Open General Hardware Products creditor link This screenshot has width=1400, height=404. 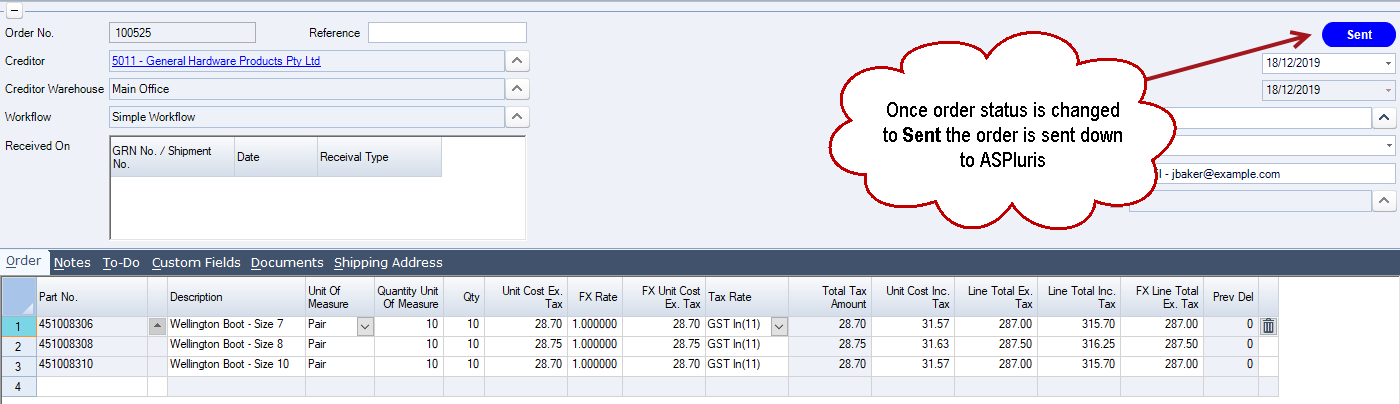pyautogui.click(x=216, y=61)
